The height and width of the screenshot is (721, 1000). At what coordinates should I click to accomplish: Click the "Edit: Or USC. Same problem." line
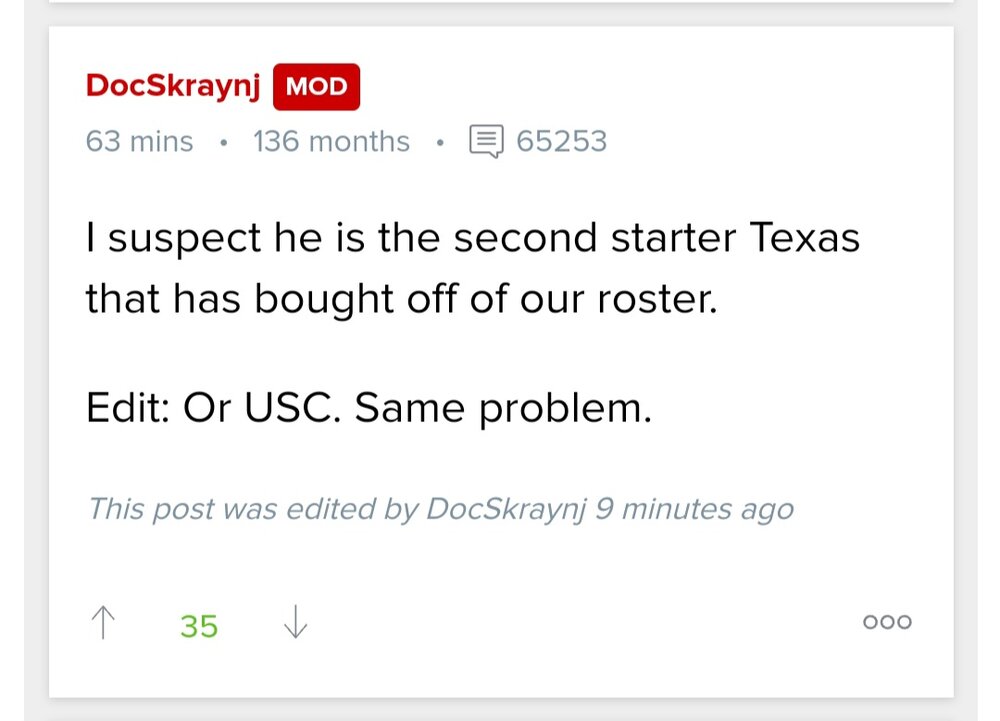368,407
